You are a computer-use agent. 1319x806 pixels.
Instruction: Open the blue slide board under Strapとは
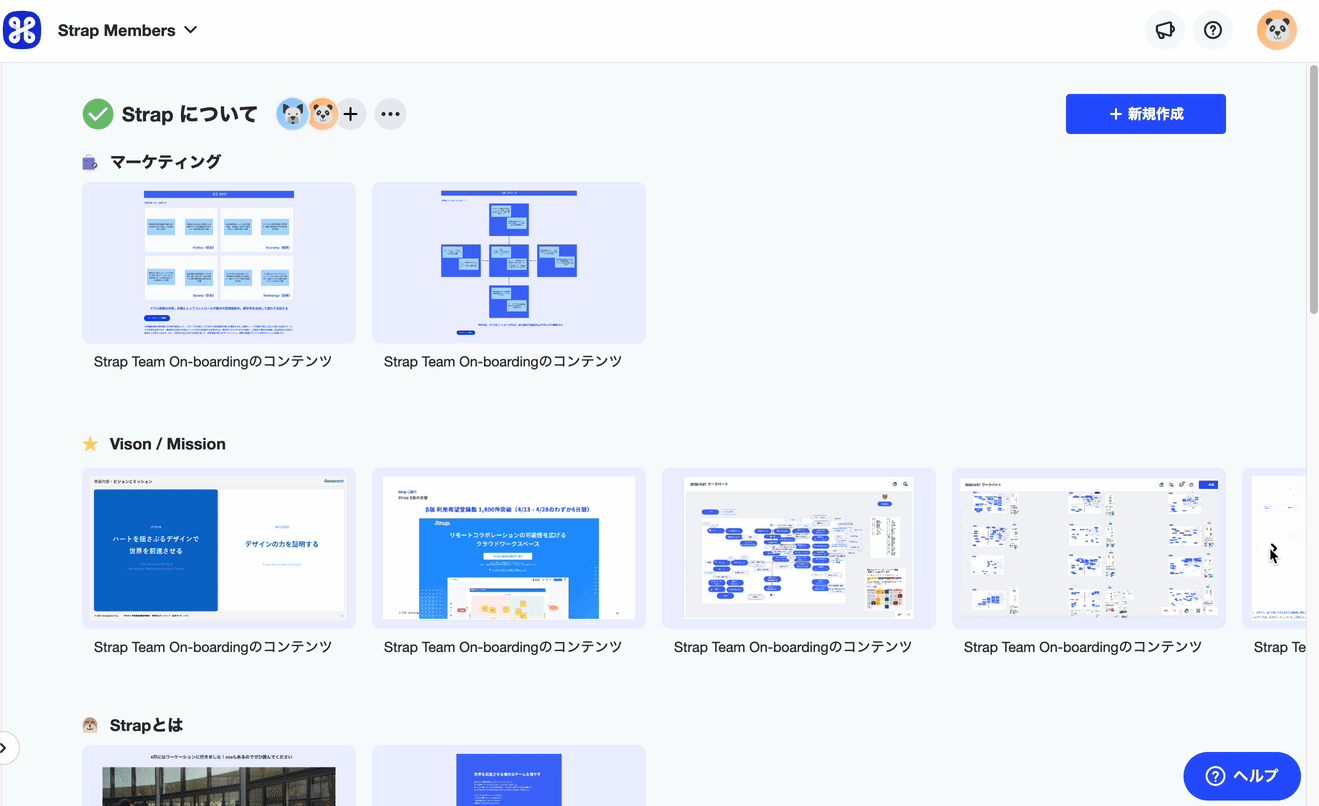[x=509, y=775]
